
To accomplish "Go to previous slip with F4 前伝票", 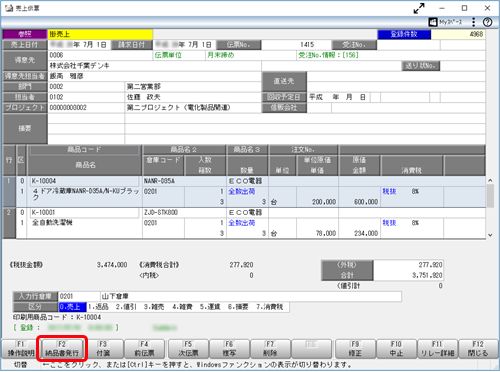I will point(144,349).
